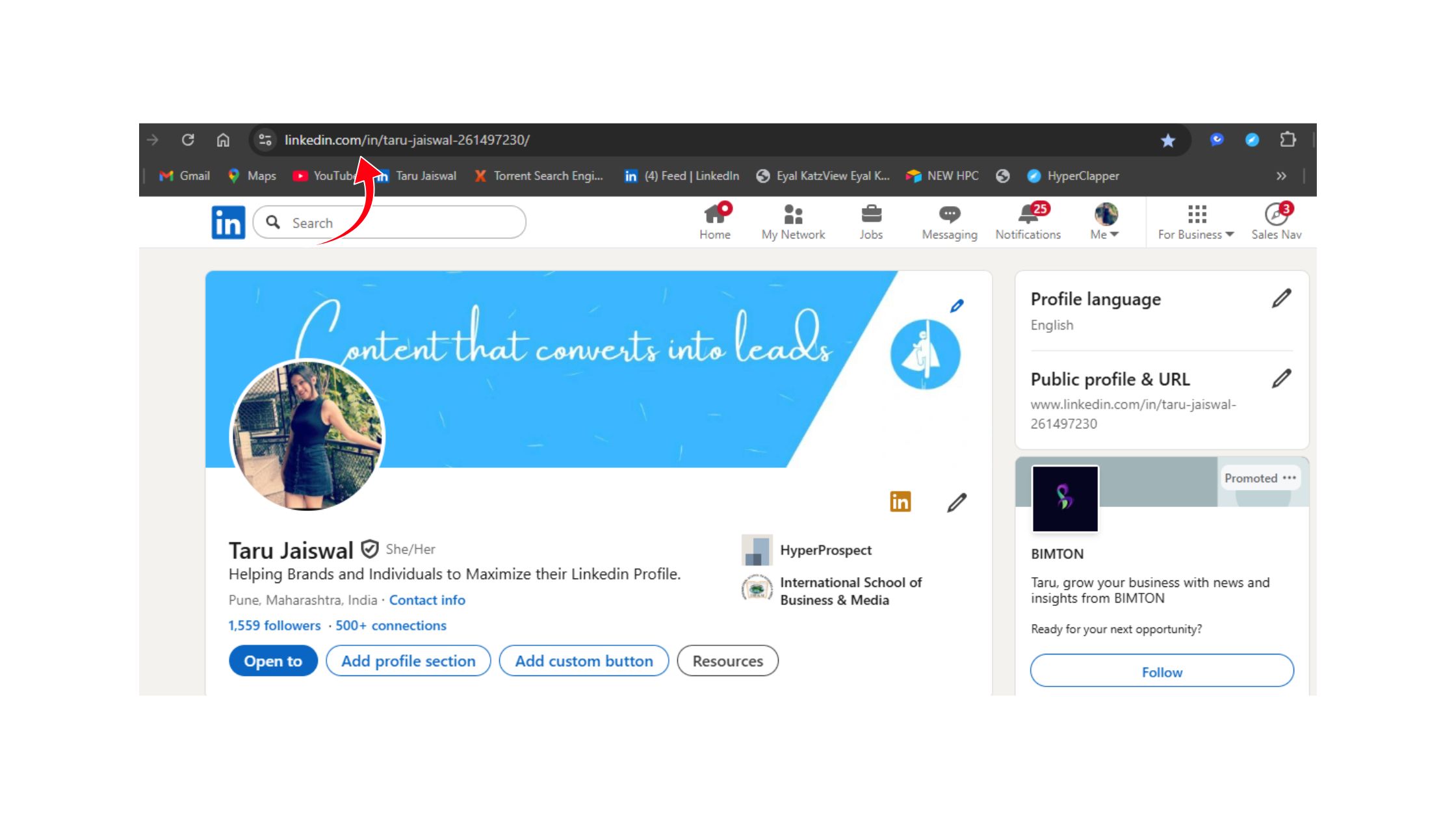The image size is (1456, 819).
Task: Click the blue chat extension icon
Action: (x=1217, y=140)
